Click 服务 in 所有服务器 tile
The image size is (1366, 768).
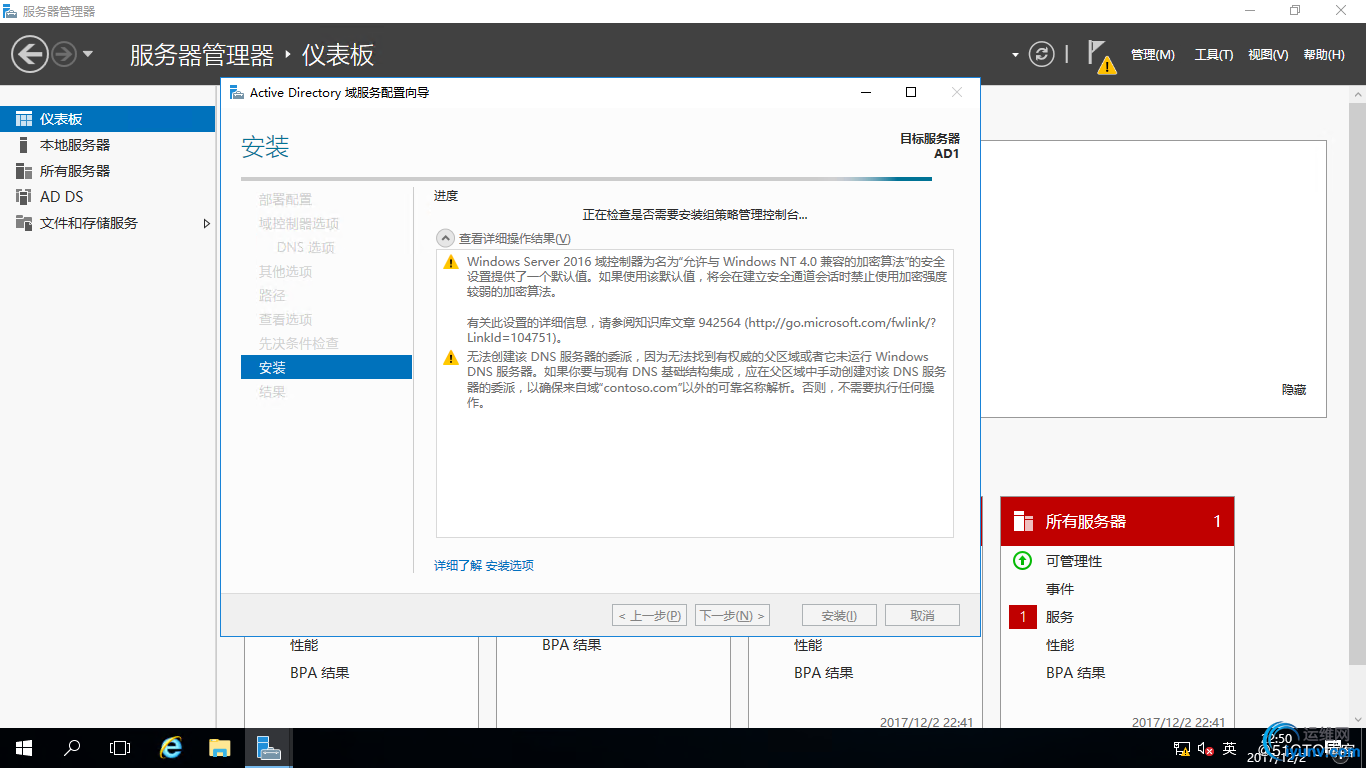coord(1060,617)
